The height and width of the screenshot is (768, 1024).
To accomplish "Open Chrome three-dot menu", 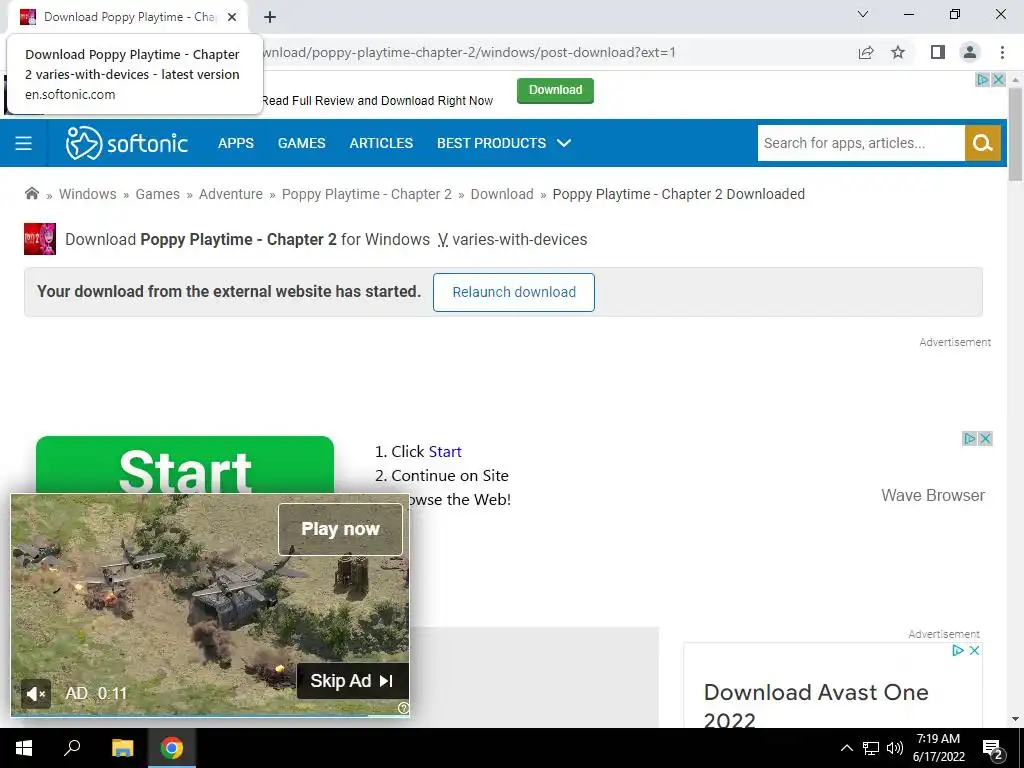I will click(x=1002, y=52).
